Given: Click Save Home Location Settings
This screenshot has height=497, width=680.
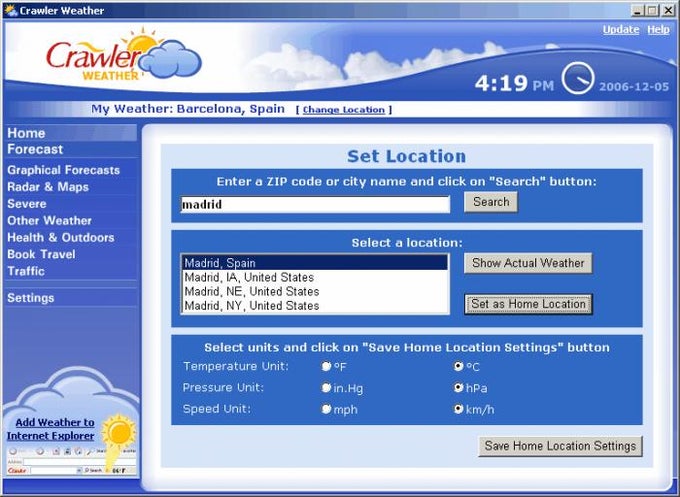Looking at the screenshot, I should click(x=560, y=446).
